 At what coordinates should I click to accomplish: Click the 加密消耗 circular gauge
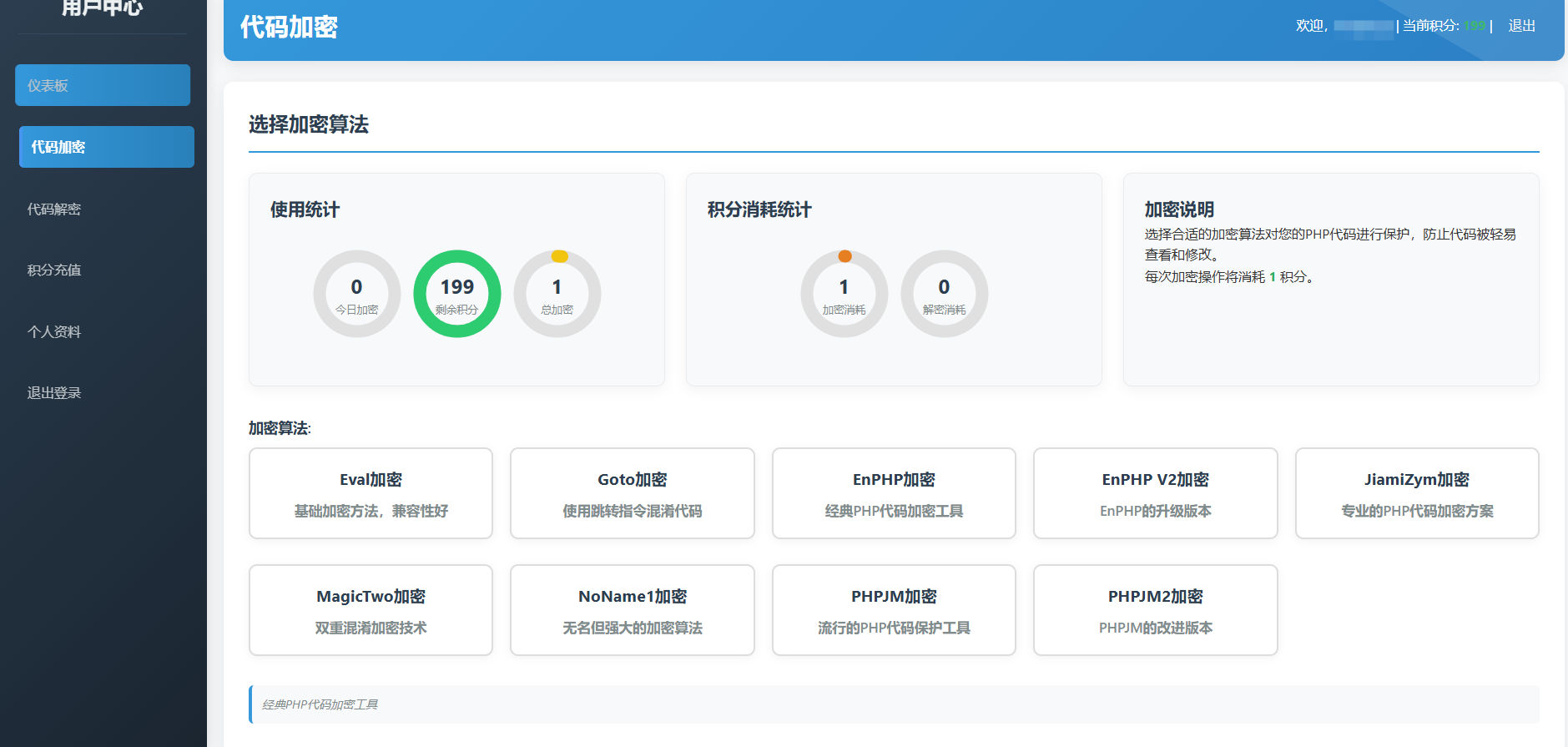[x=845, y=294]
